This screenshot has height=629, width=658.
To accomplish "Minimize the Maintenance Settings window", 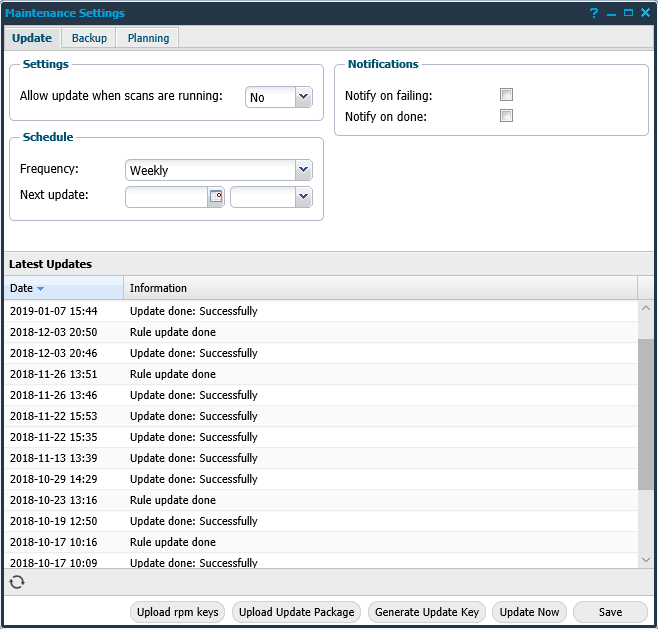I will point(611,13).
